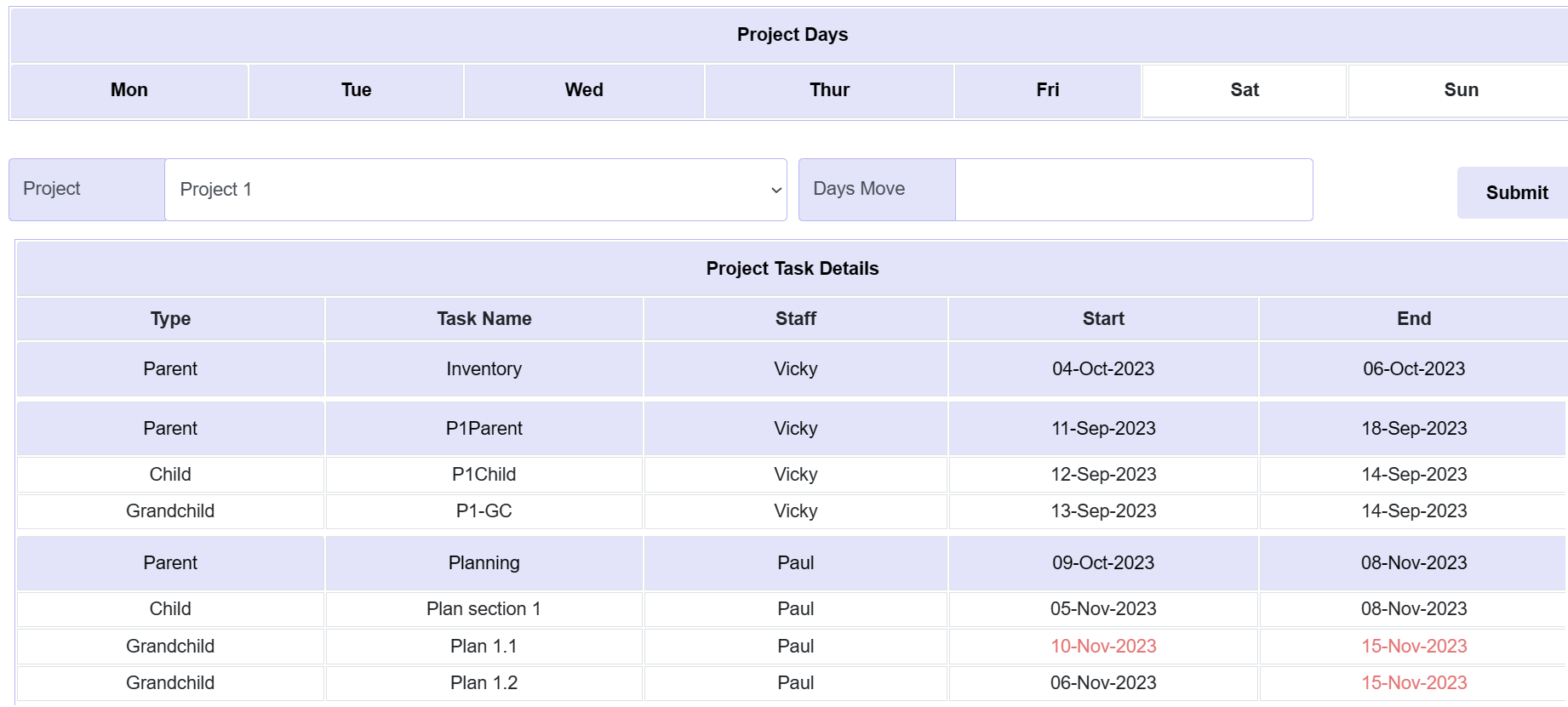Select the Plan 1.2 grandchild row
The image size is (1568, 707).
(x=484, y=682)
